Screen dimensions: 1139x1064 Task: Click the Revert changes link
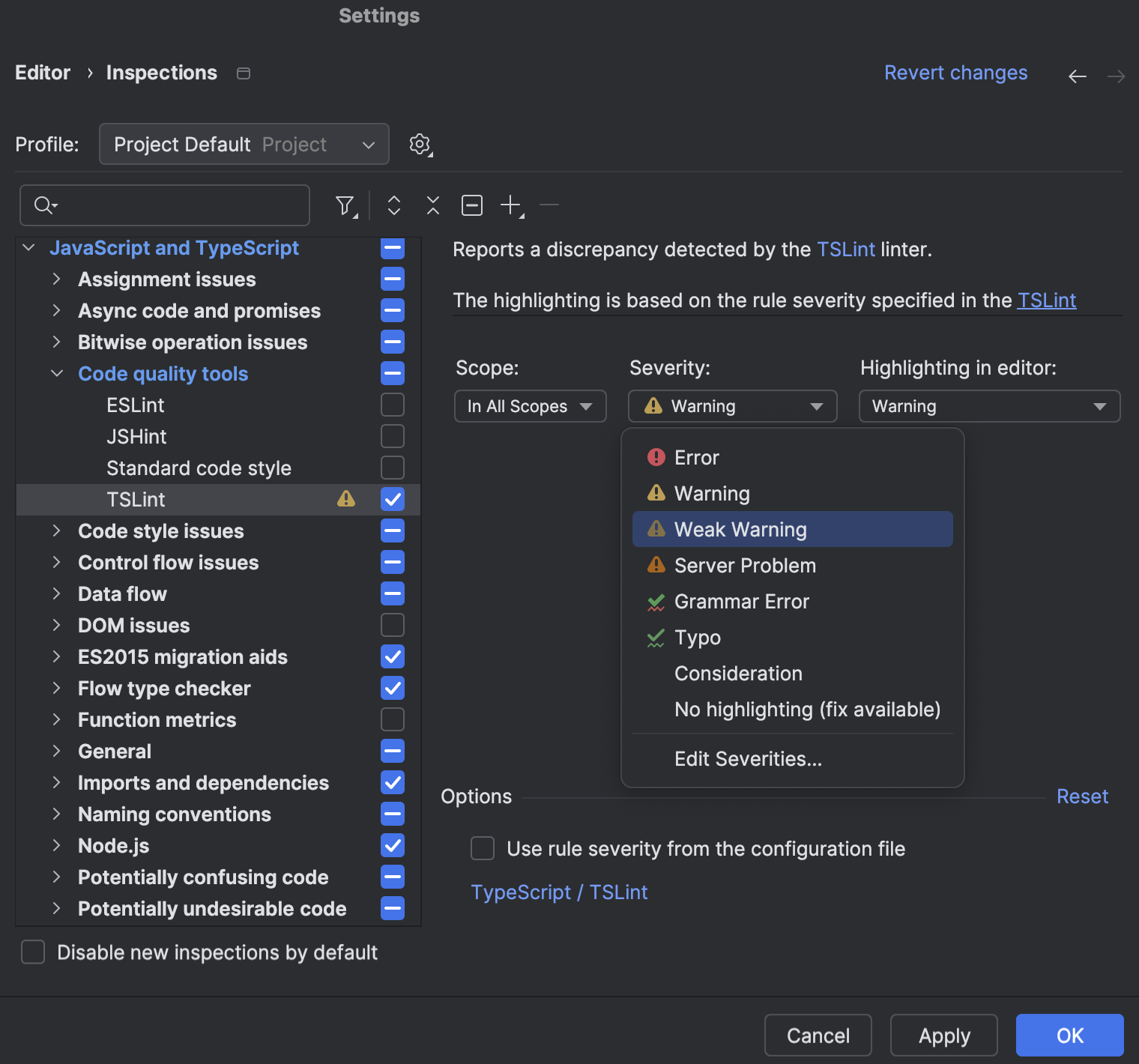coord(955,72)
